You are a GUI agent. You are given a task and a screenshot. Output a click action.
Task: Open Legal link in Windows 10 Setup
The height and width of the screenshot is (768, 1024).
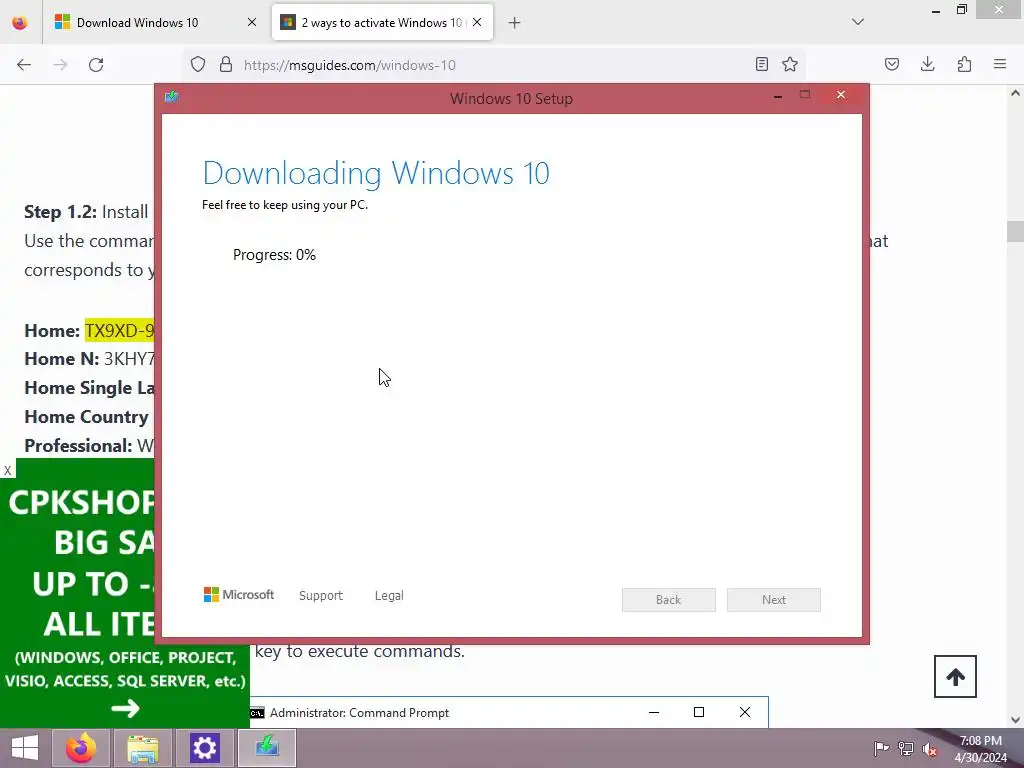(x=389, y=596)
